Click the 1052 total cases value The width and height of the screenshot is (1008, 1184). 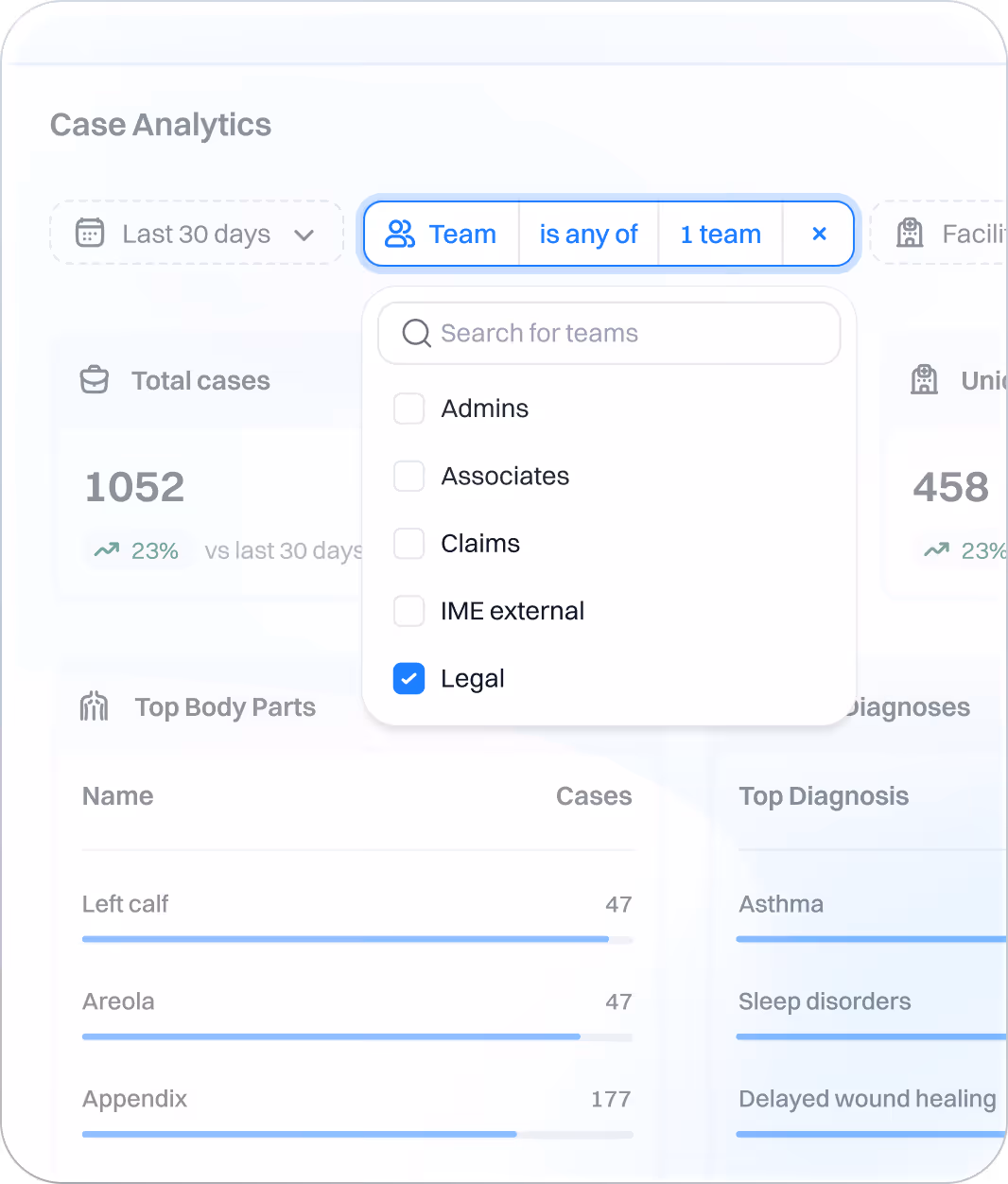tap(135, 487)
